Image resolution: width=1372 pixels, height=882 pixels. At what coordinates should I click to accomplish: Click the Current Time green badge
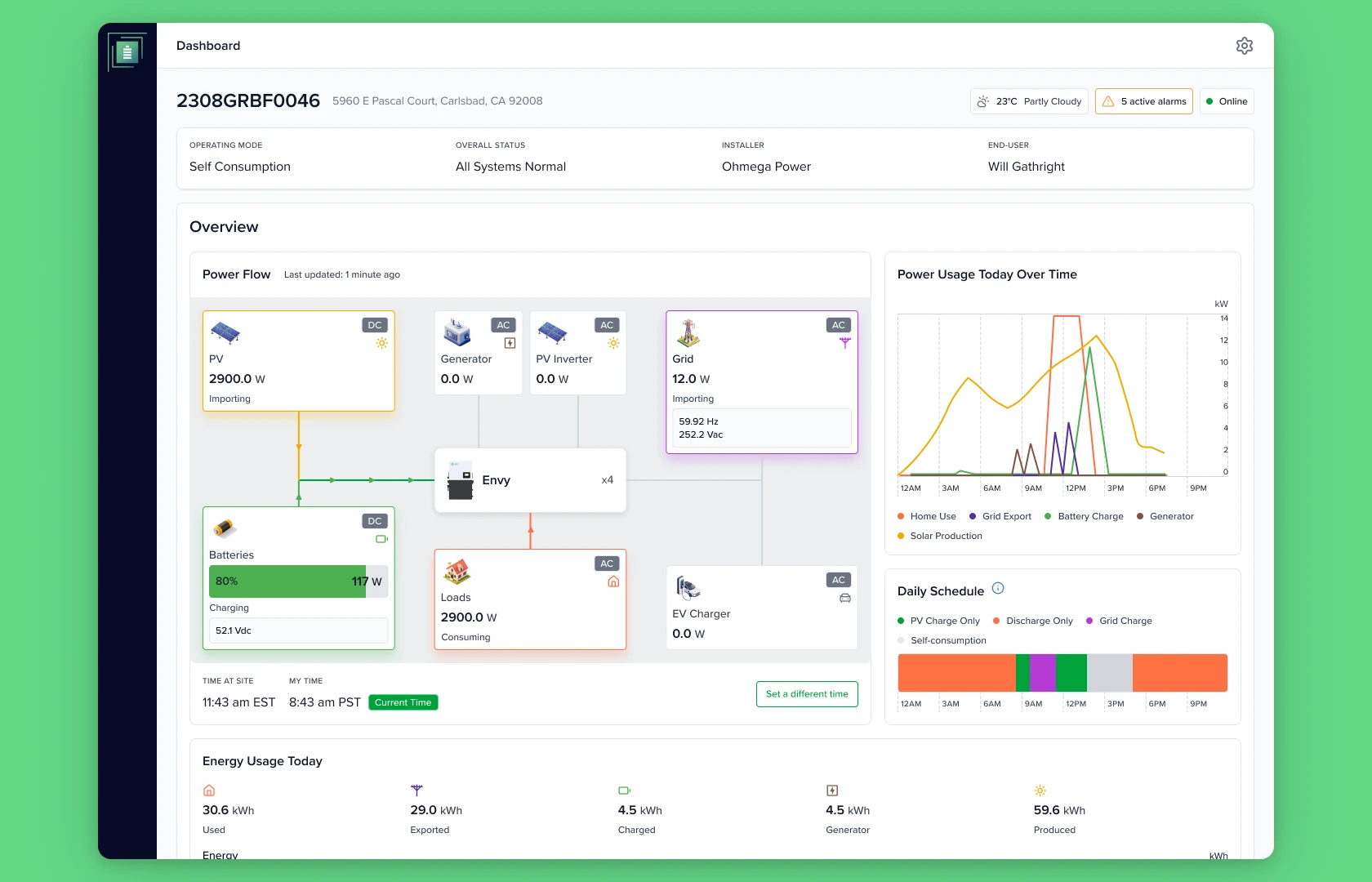tap(403, 702)
